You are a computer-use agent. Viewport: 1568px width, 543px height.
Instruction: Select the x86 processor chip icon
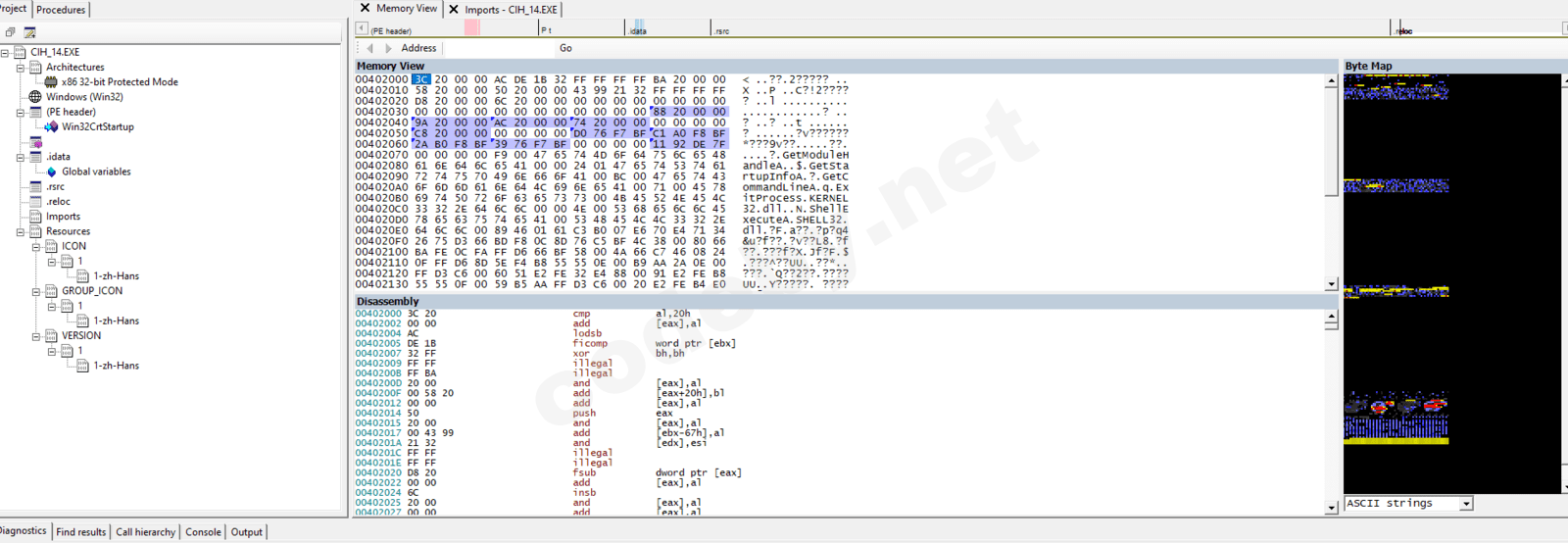click(51, 82)
